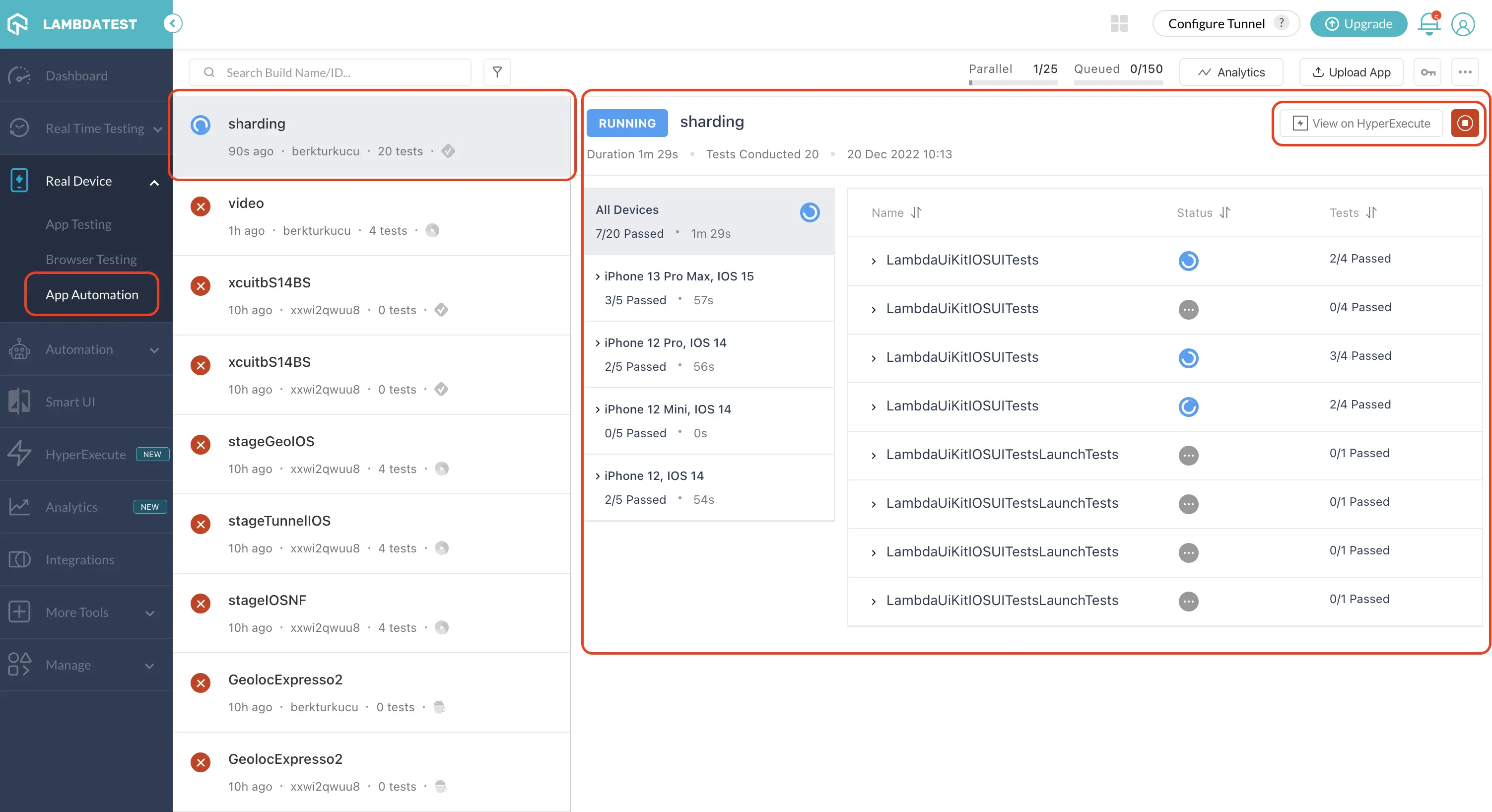The image size is (1492, 812).
Task: Open App Automation in the sidebar
Action: (x=92, y=294)
